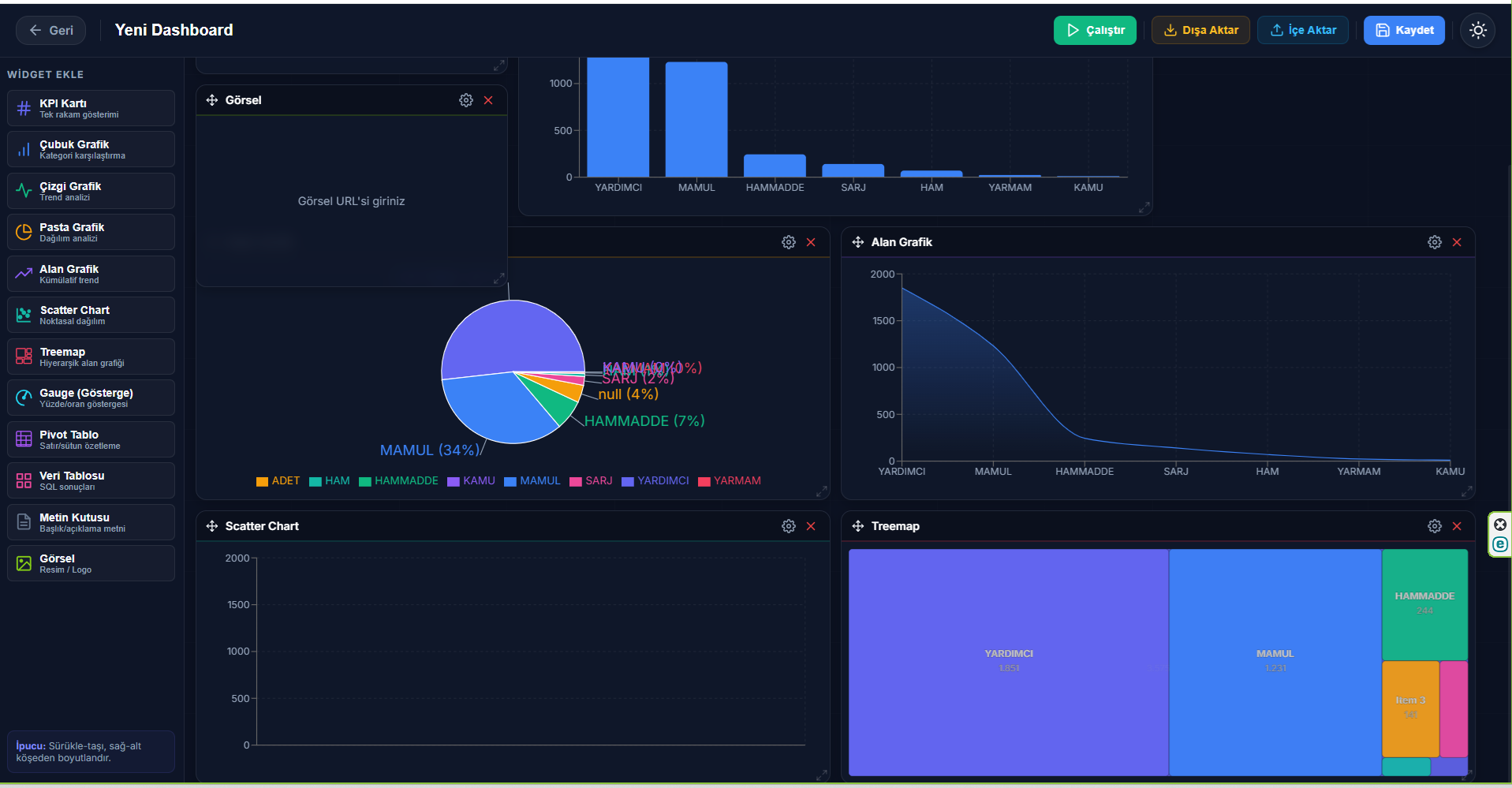Add a Veri Tablosu data table widget
The image size is (1512, 788).
tap(91, 480)
